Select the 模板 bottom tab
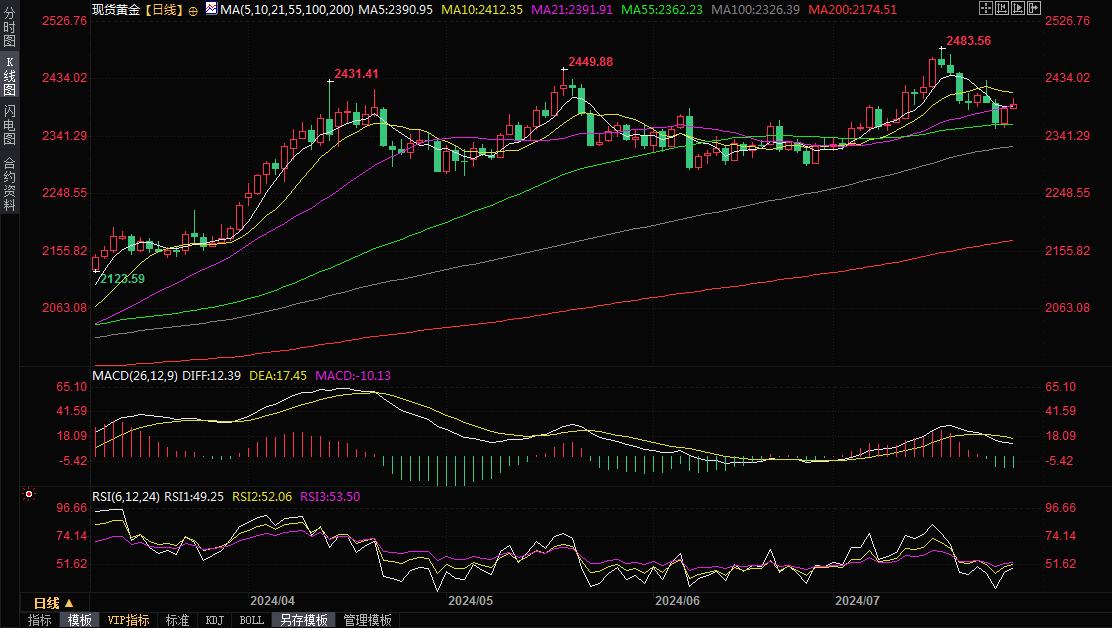The image size is (1112, 628). point(80,620)
